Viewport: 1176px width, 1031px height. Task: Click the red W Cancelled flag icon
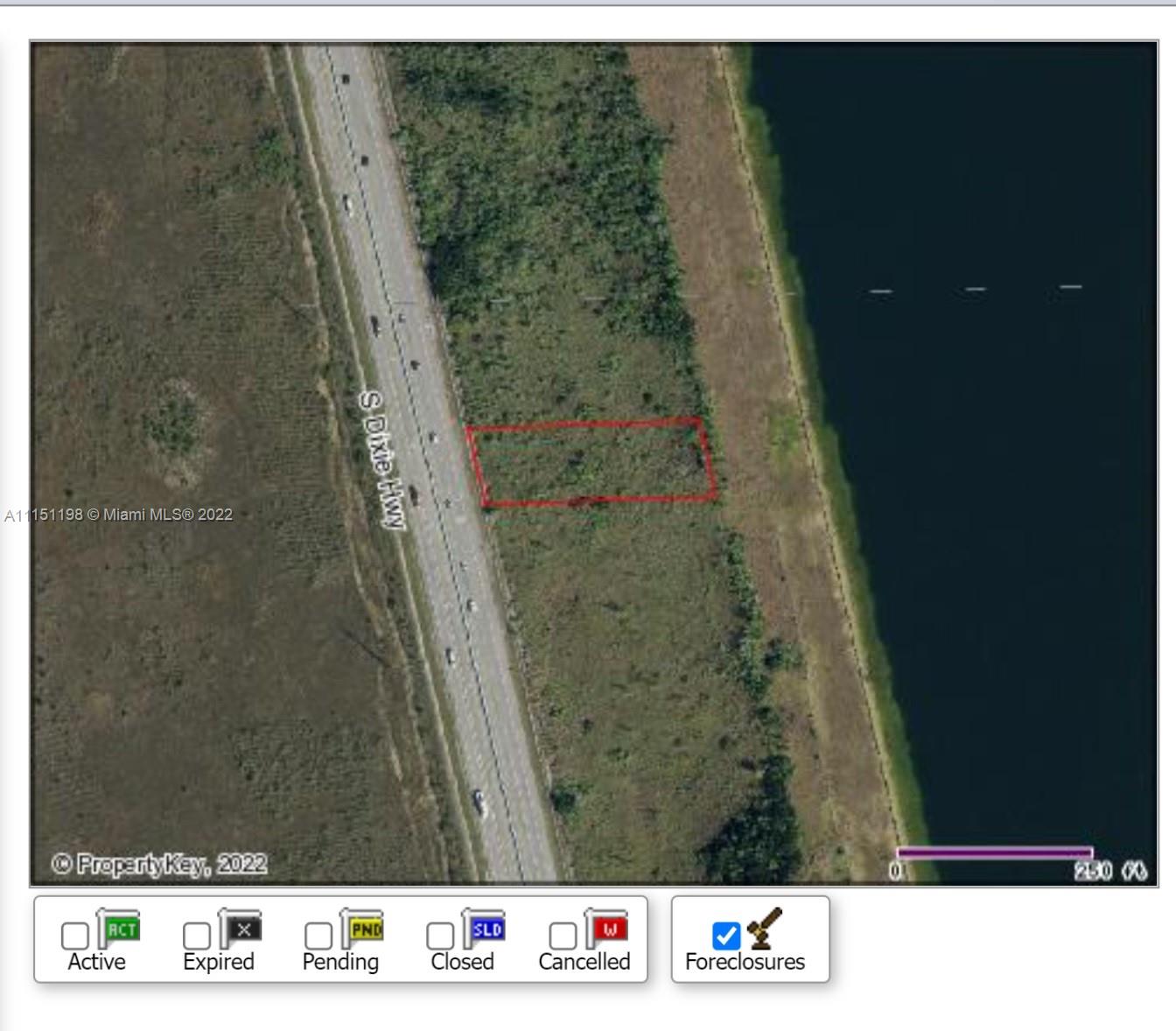(x=606, y=929)
